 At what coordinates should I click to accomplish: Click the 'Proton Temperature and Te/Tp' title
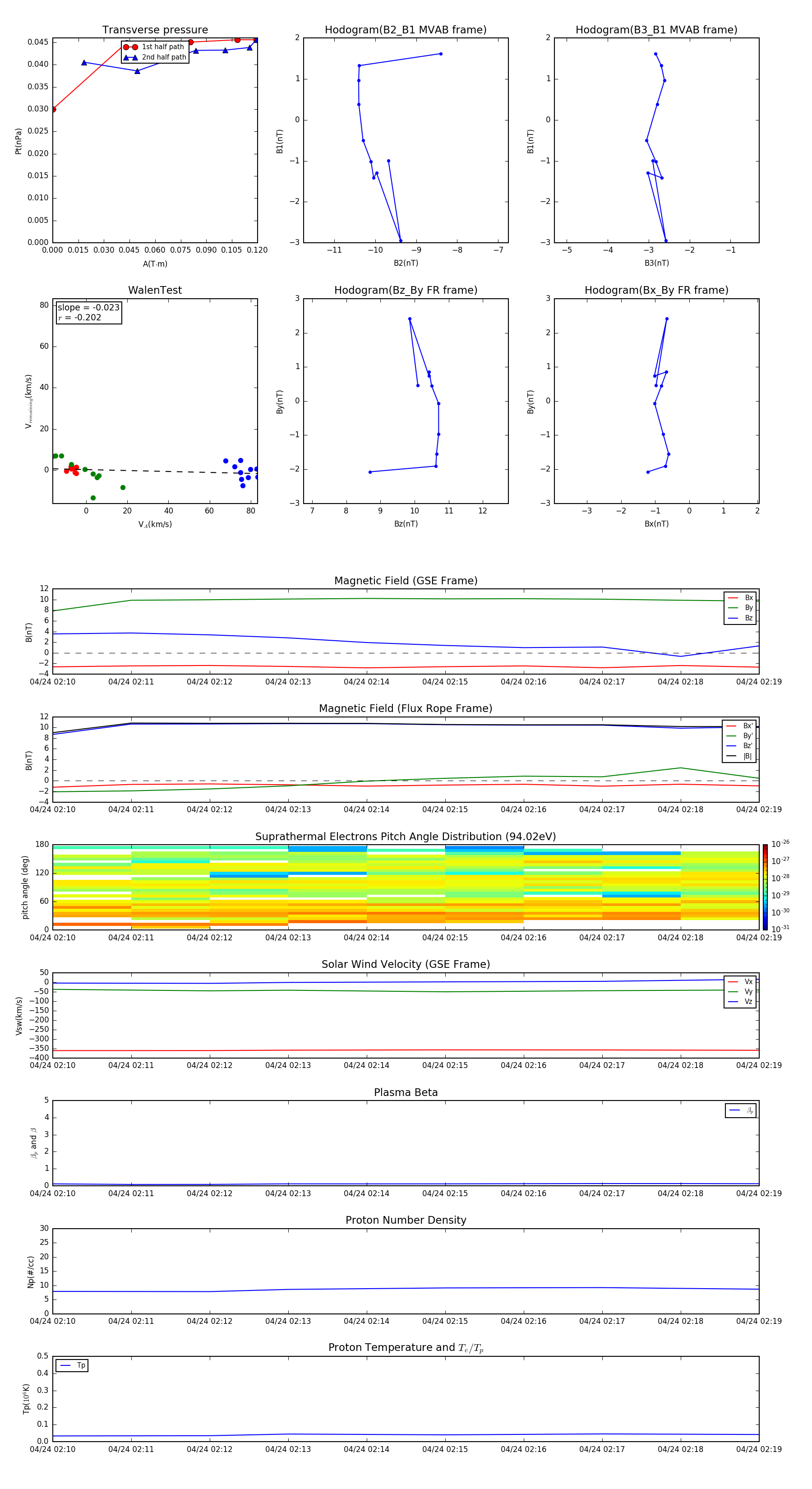pos(406,1348)
